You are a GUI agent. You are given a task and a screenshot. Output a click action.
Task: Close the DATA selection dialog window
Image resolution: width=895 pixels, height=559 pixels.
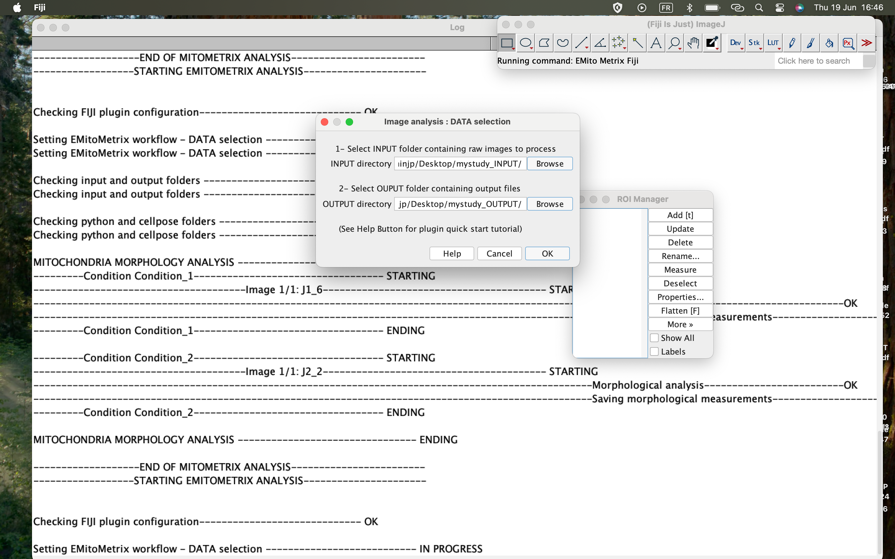(325, 122)
